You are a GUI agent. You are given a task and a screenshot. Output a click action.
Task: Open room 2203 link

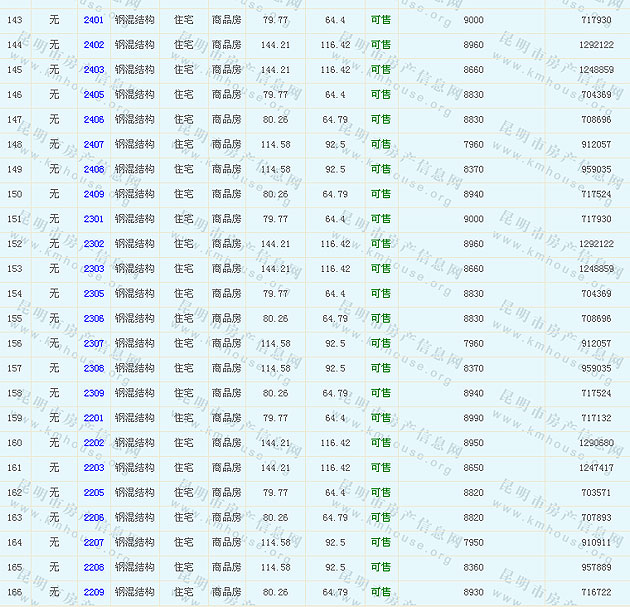(93, 468)
